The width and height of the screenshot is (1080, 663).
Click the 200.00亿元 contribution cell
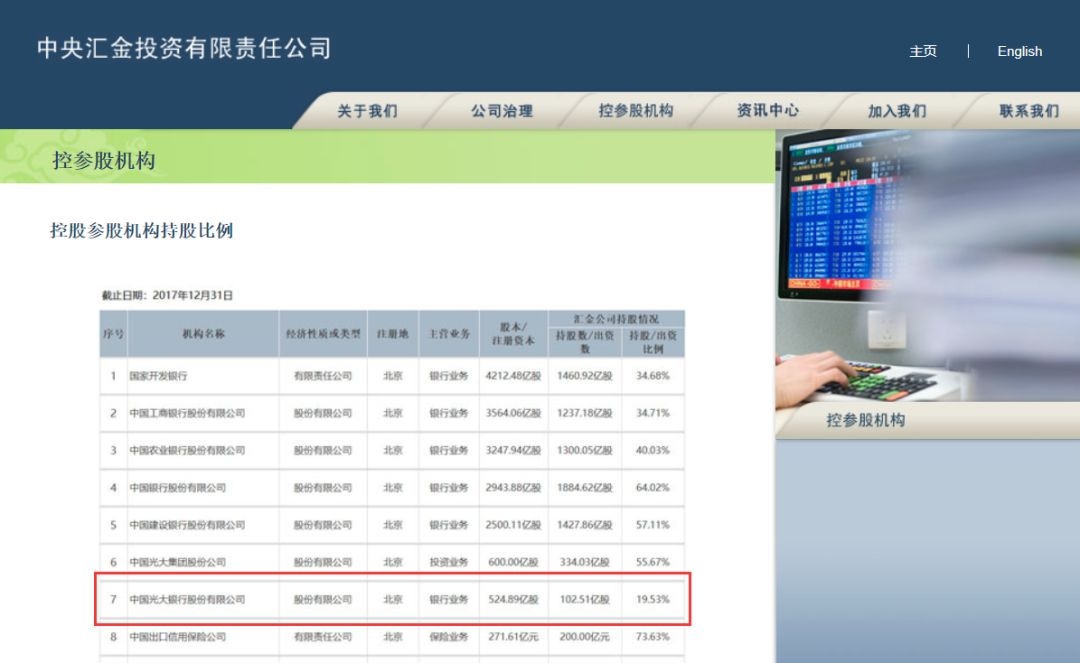(x=585, y=636)
